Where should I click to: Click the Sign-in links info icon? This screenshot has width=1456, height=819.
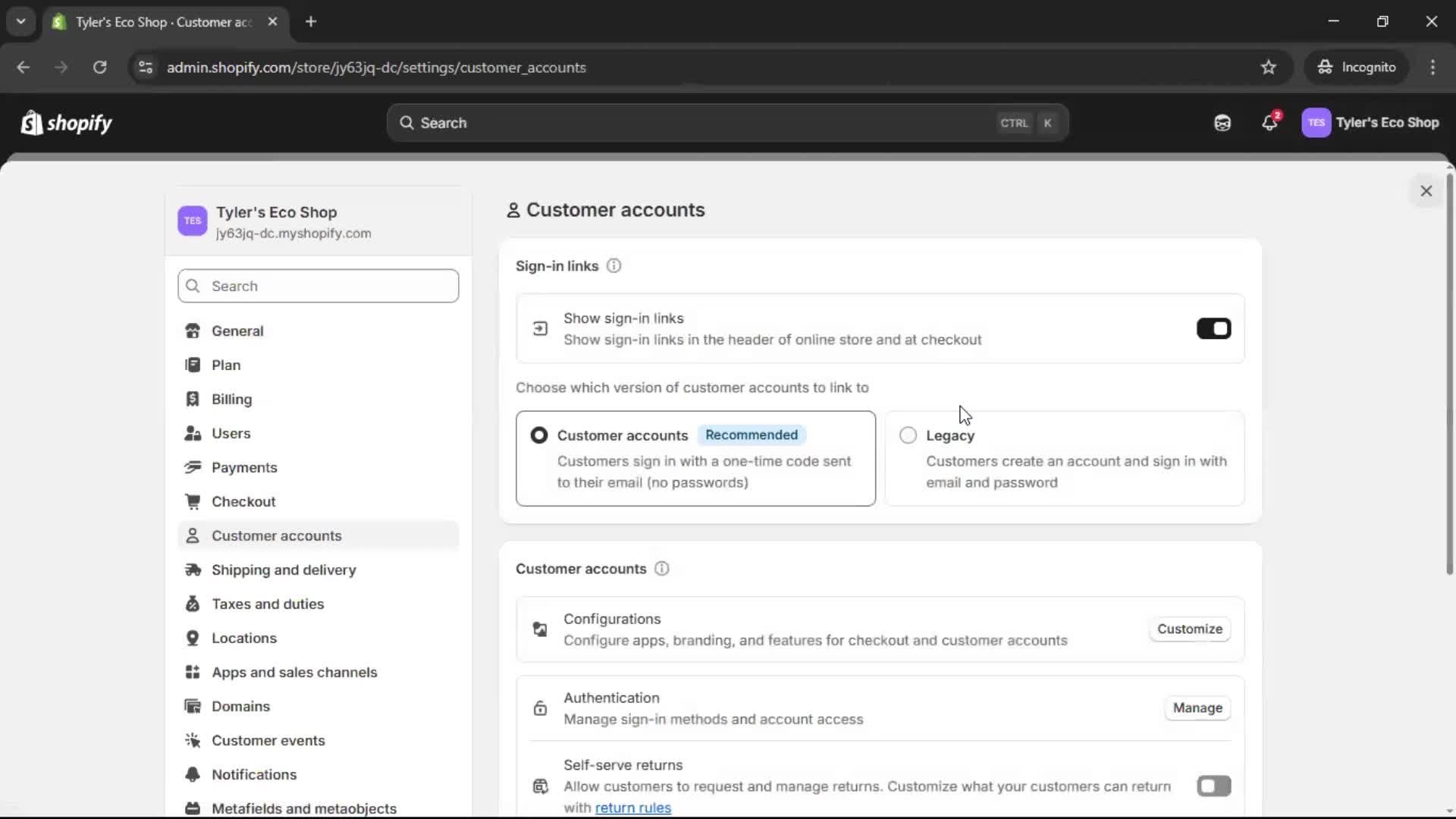click(x=613, y=266)
